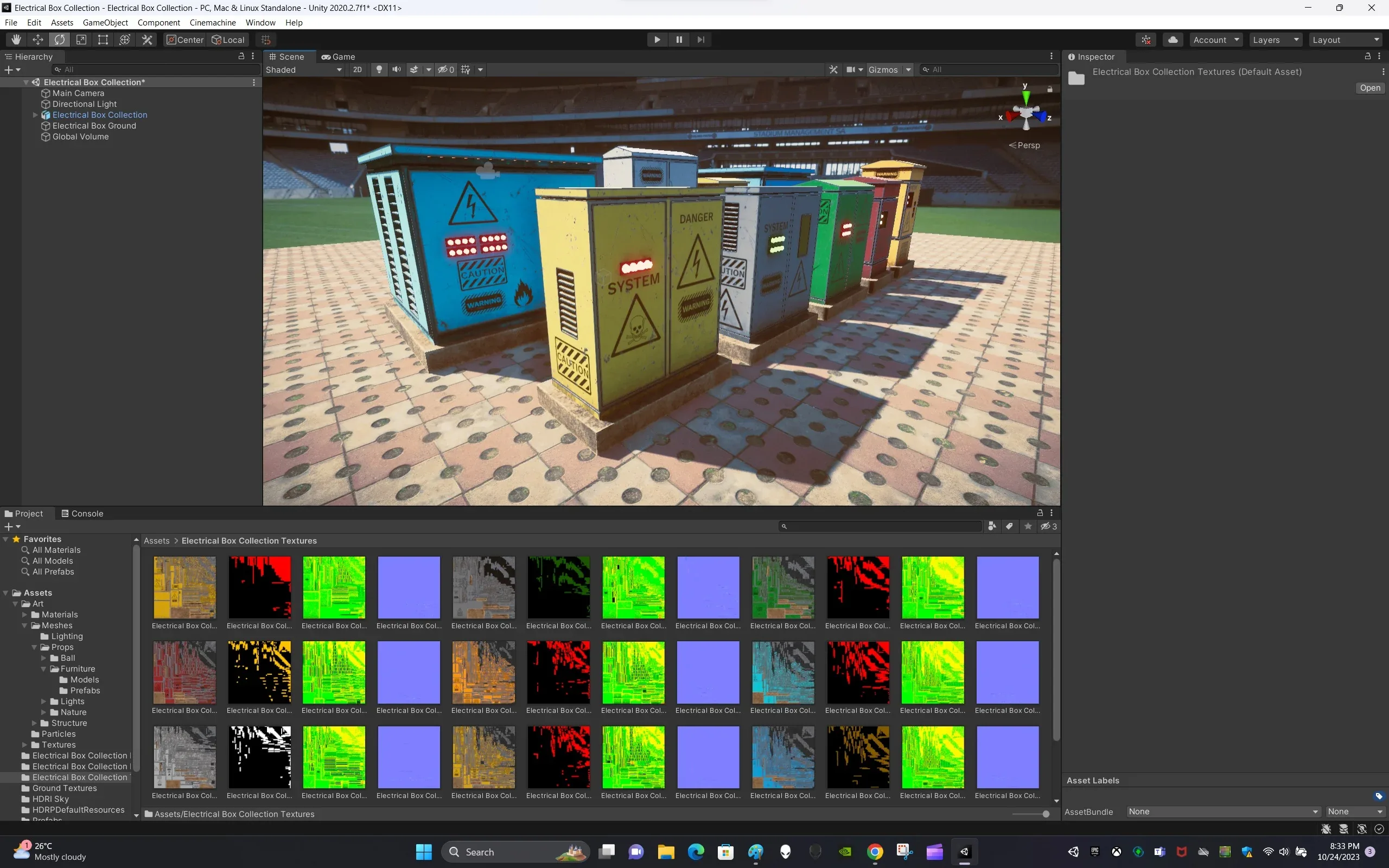Toggle scene grid visibility
The height and width of the screenshot is (868, 1389).
466,69
